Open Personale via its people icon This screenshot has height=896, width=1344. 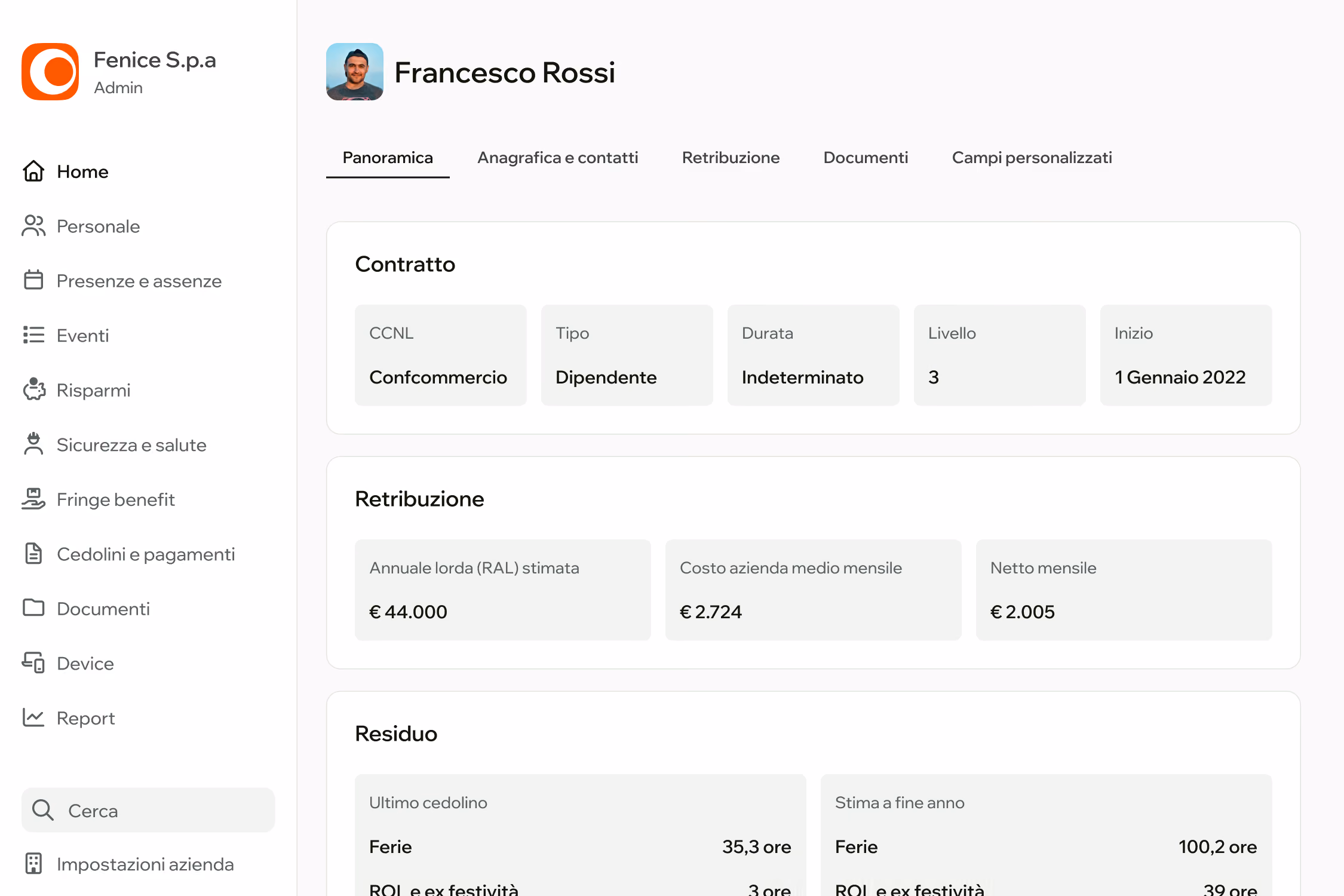tap(33, 226)
